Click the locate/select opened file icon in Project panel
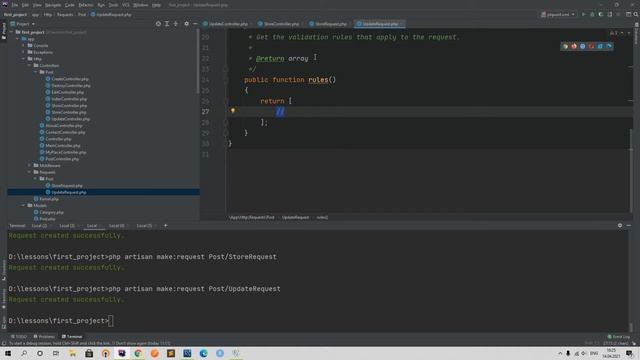640x360 pixels. (158, 24)
